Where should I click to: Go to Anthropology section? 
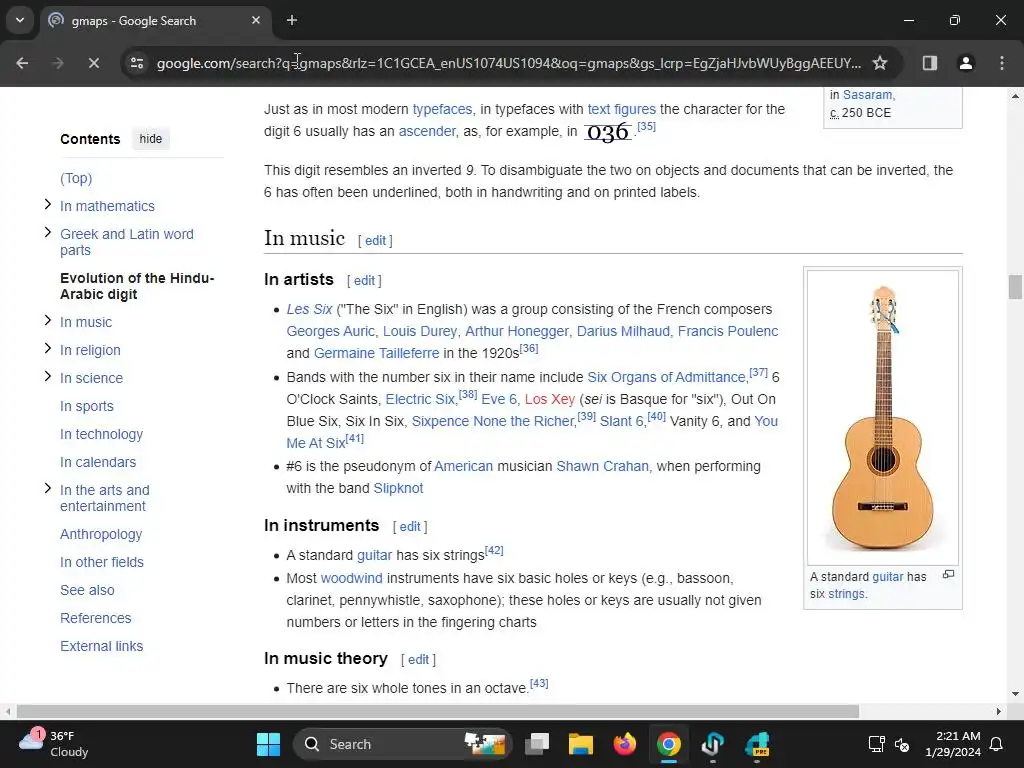point(101,534)
